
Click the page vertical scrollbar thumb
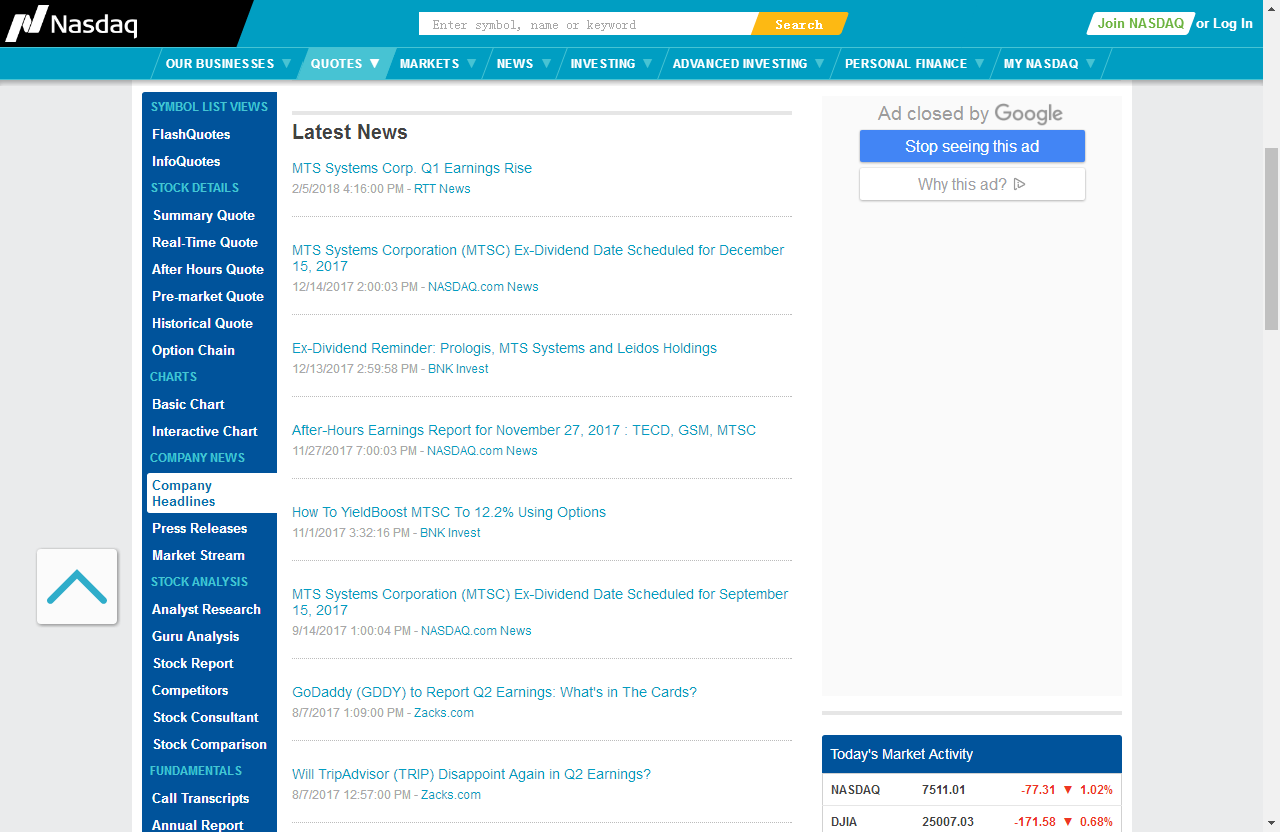coord(1271,238)
